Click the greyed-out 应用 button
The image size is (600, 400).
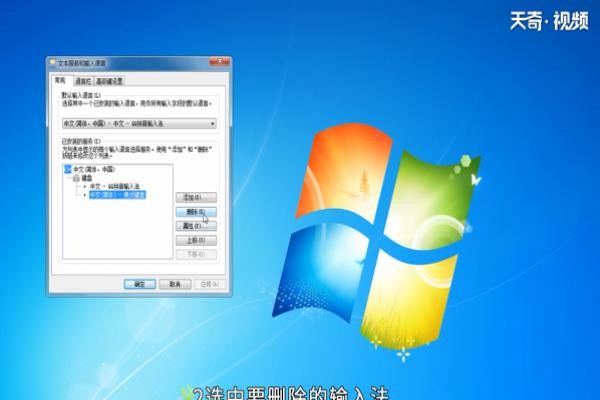210,284
